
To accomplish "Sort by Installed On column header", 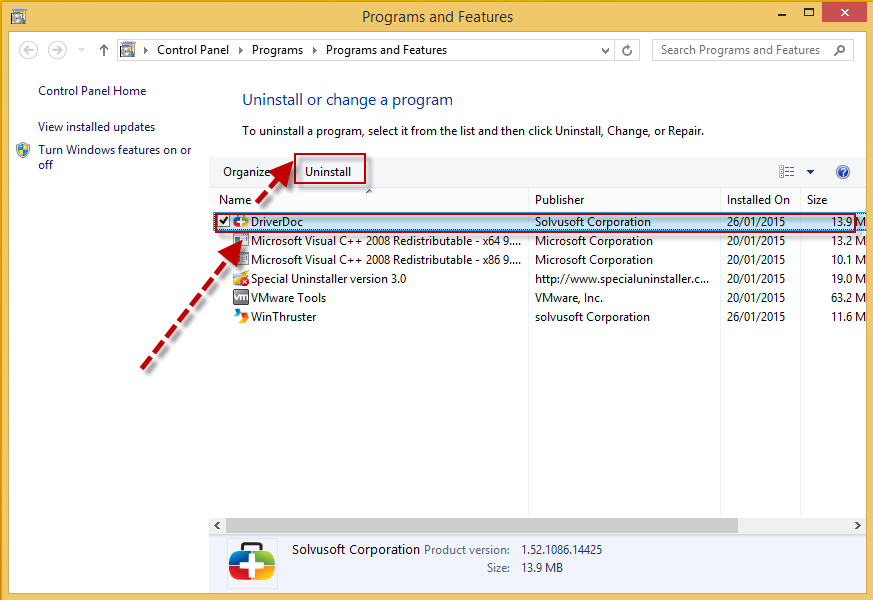I will (x=758, y=200).
